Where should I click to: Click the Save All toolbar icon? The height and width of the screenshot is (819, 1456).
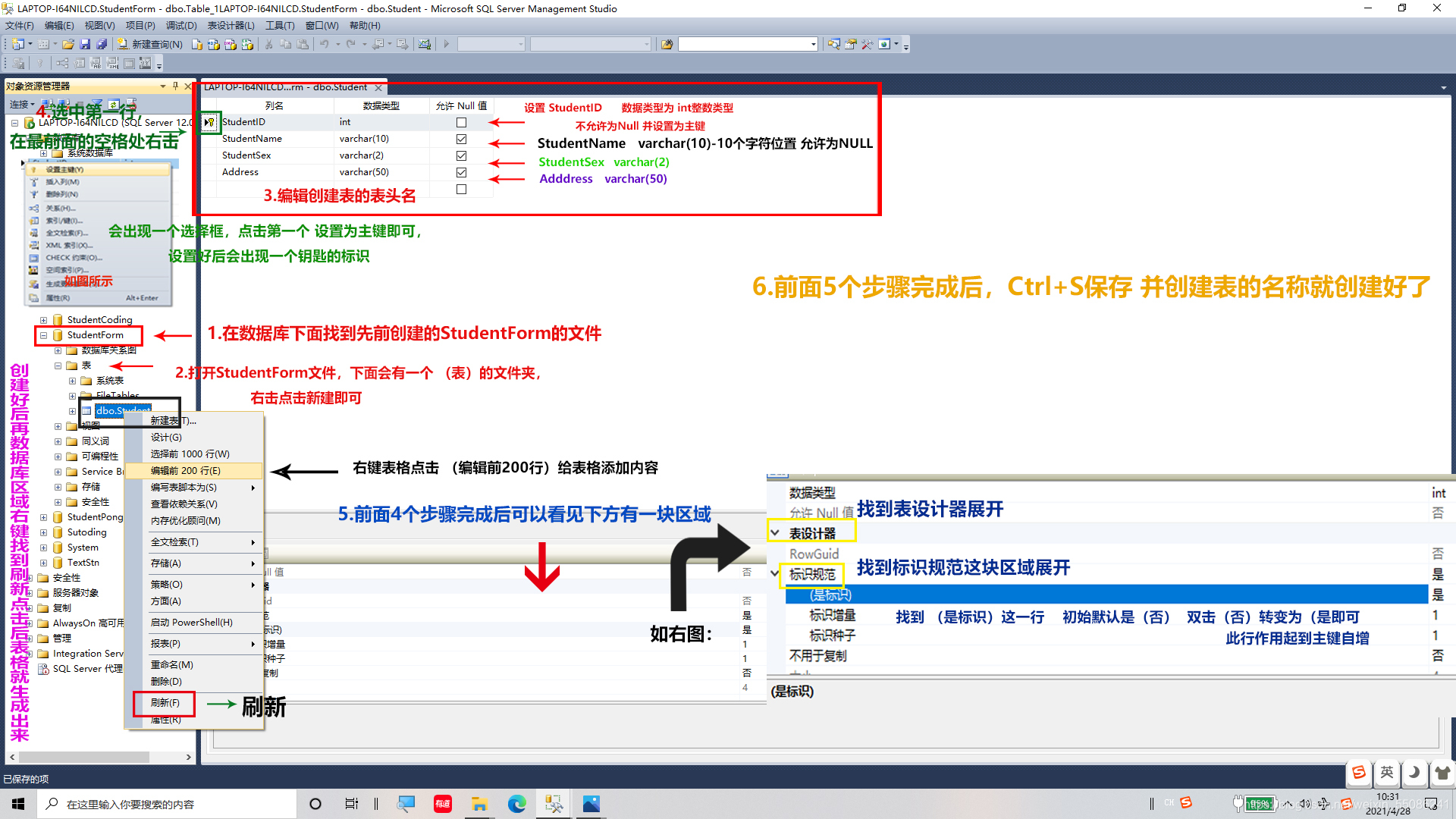click(101, 44)
